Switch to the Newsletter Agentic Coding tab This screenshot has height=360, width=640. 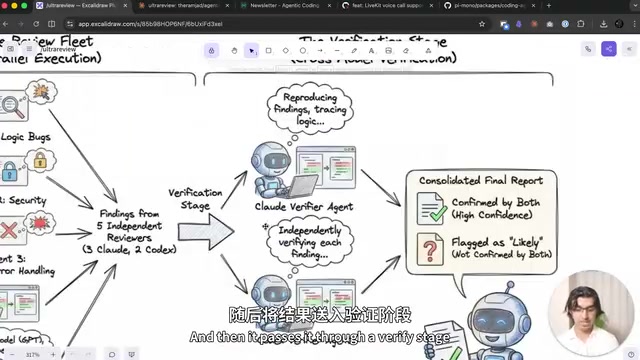[286, 6]
